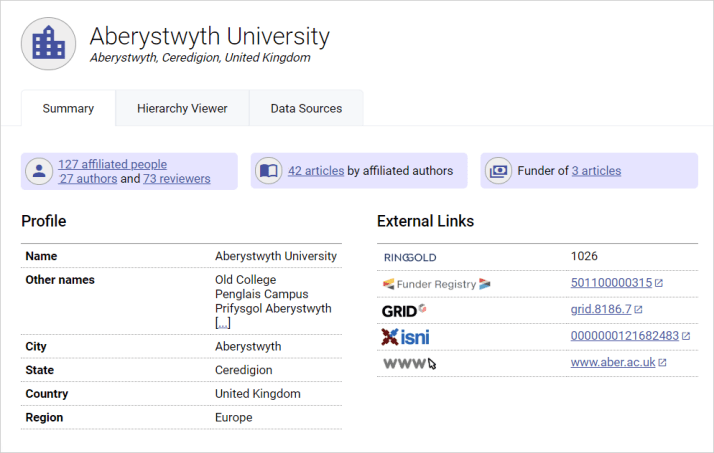Click the open book articles icon
Viewport: 714px width, 453px height.
coord(269,171)
